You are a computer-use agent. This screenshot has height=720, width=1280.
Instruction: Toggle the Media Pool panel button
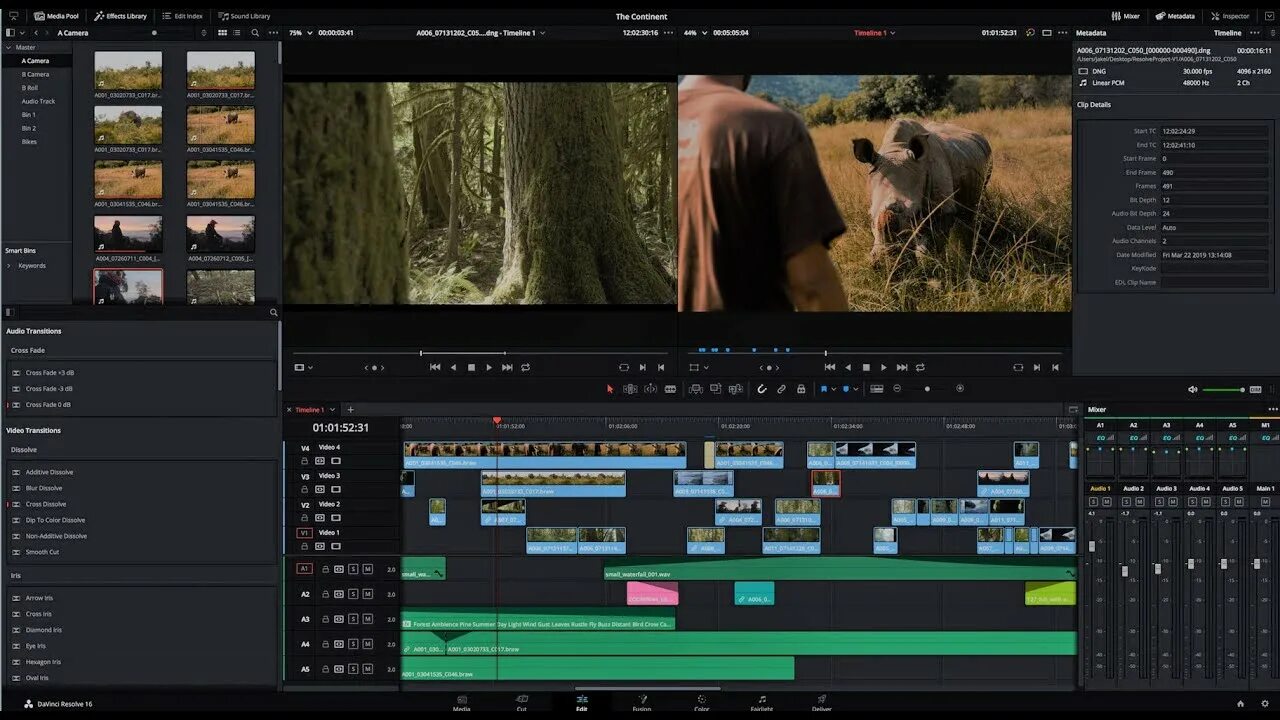point(56,16)
